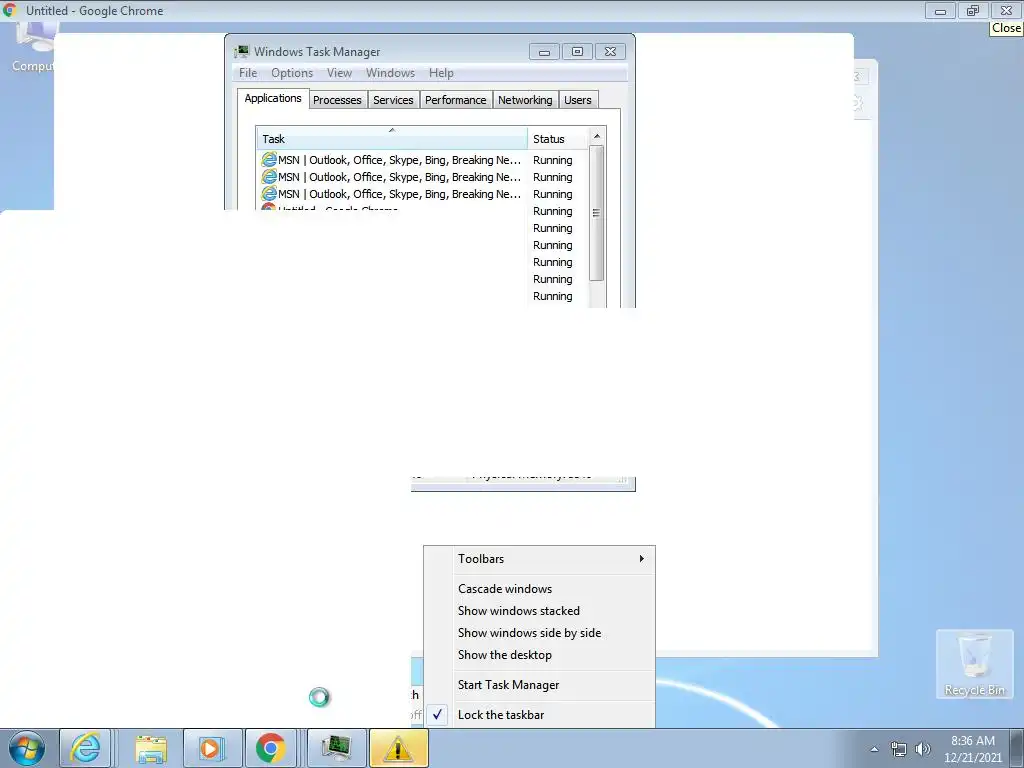Toggle the Lock the taskbar checkmark
The image size is (1024, 768).
438,714
